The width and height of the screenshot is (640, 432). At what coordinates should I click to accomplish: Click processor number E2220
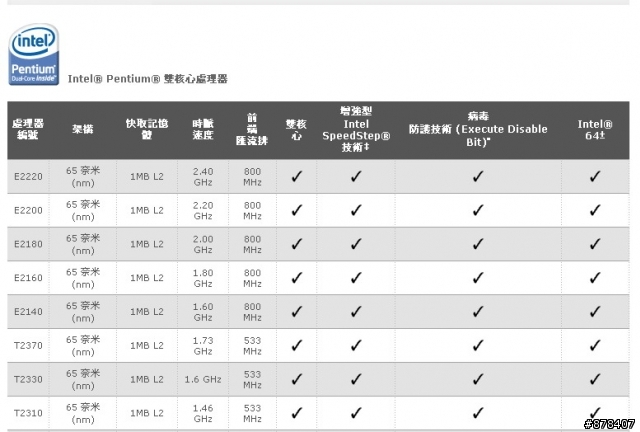[x=28, y=176]
